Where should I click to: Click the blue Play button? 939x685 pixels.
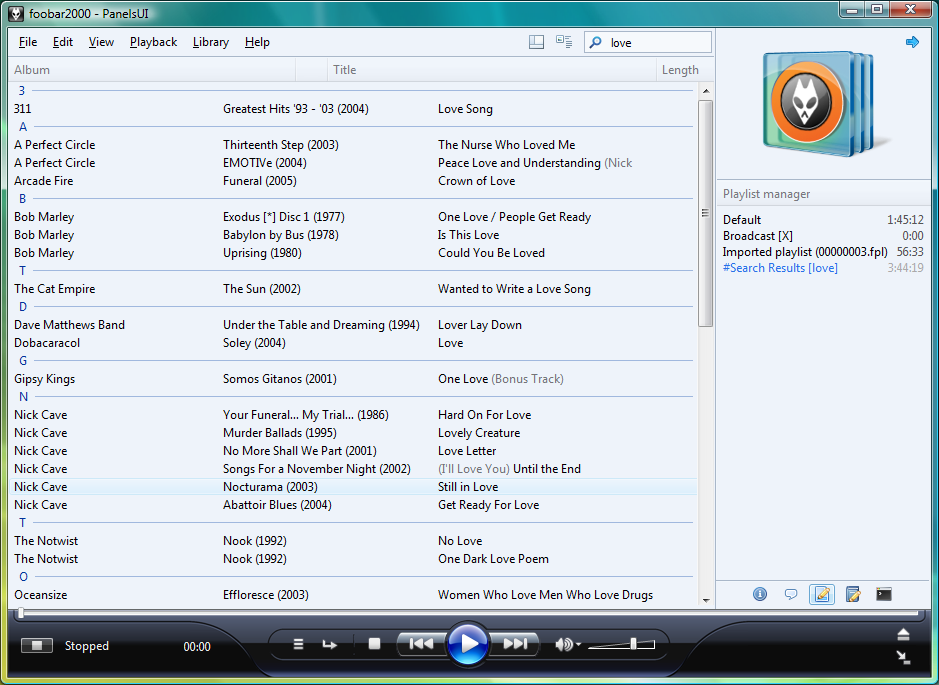[x=467, y=644]
